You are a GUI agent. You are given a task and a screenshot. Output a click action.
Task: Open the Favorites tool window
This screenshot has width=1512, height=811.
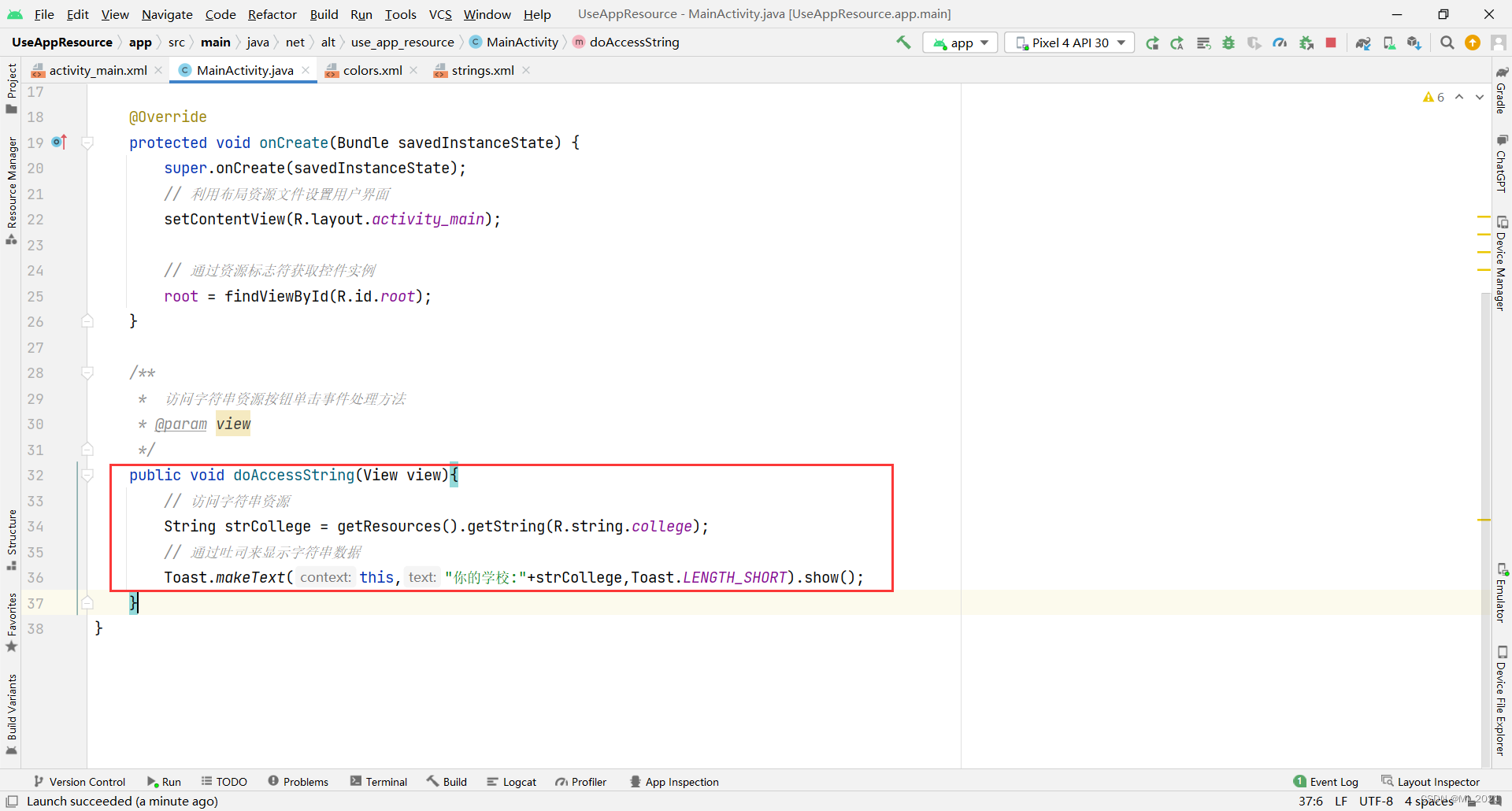pyautogui.click(x=12, y=623)
